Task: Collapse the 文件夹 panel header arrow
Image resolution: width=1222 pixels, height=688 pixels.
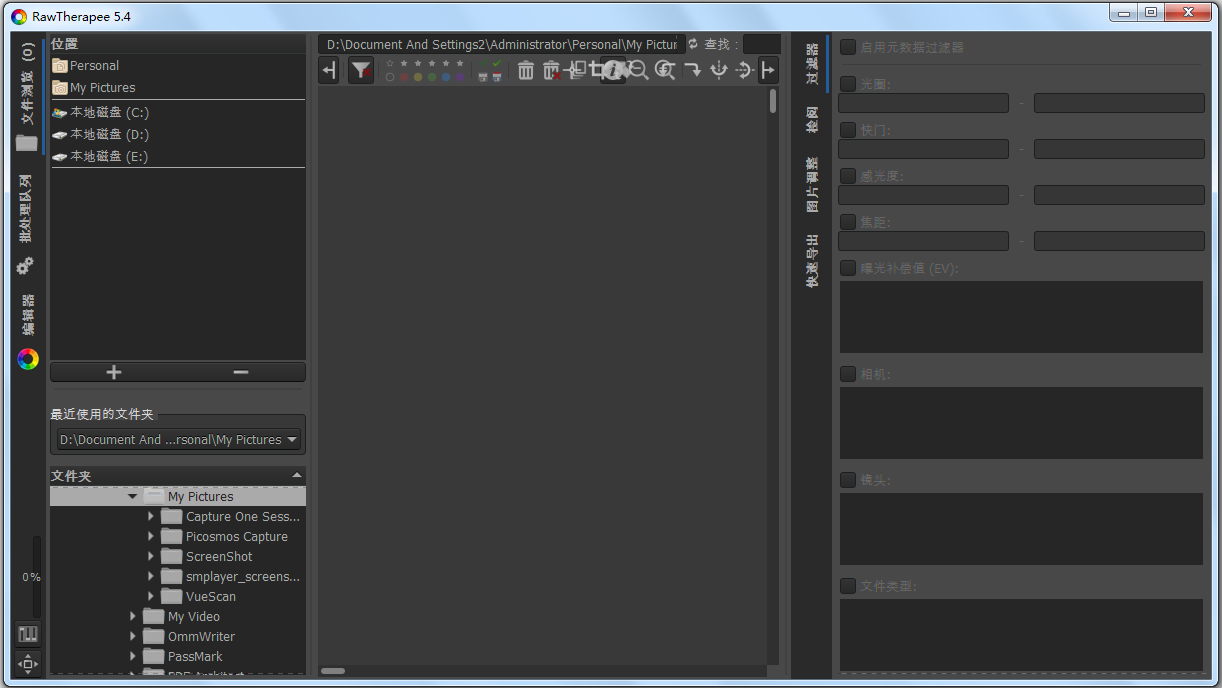Action: 296,476
